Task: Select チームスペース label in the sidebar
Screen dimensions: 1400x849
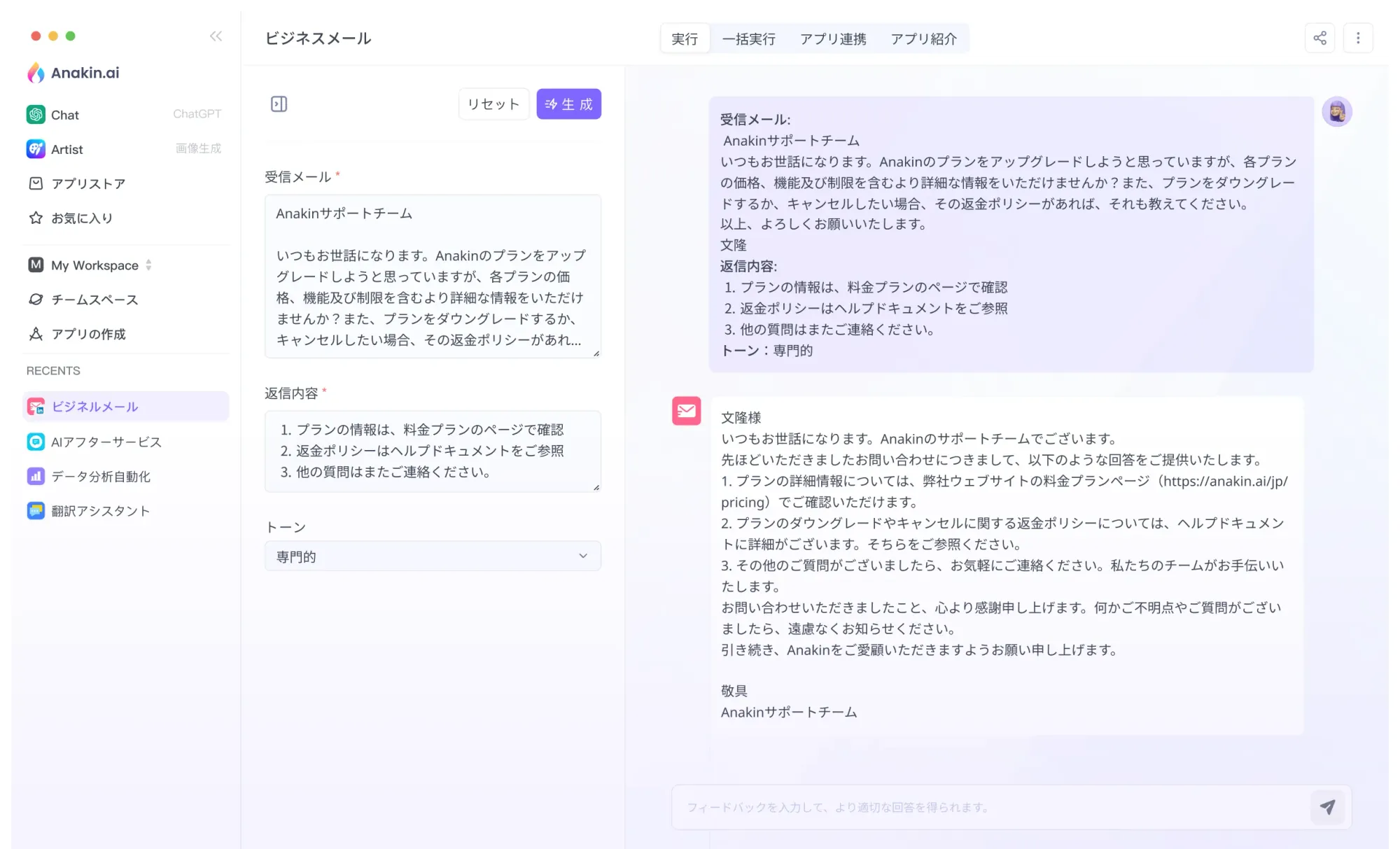Action: (94, 300)
